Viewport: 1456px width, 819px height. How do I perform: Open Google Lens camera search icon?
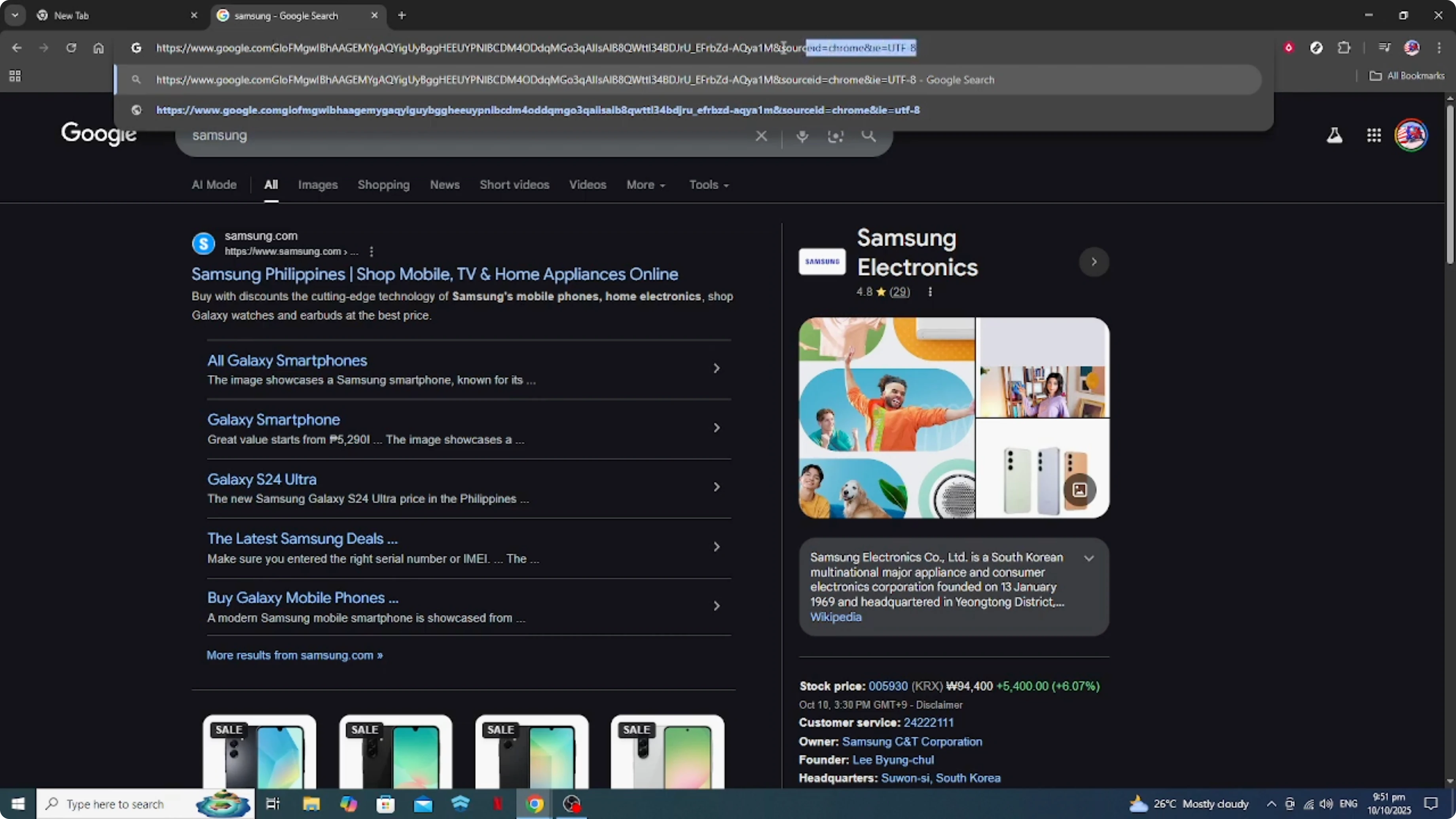click(x=835, y=136)
